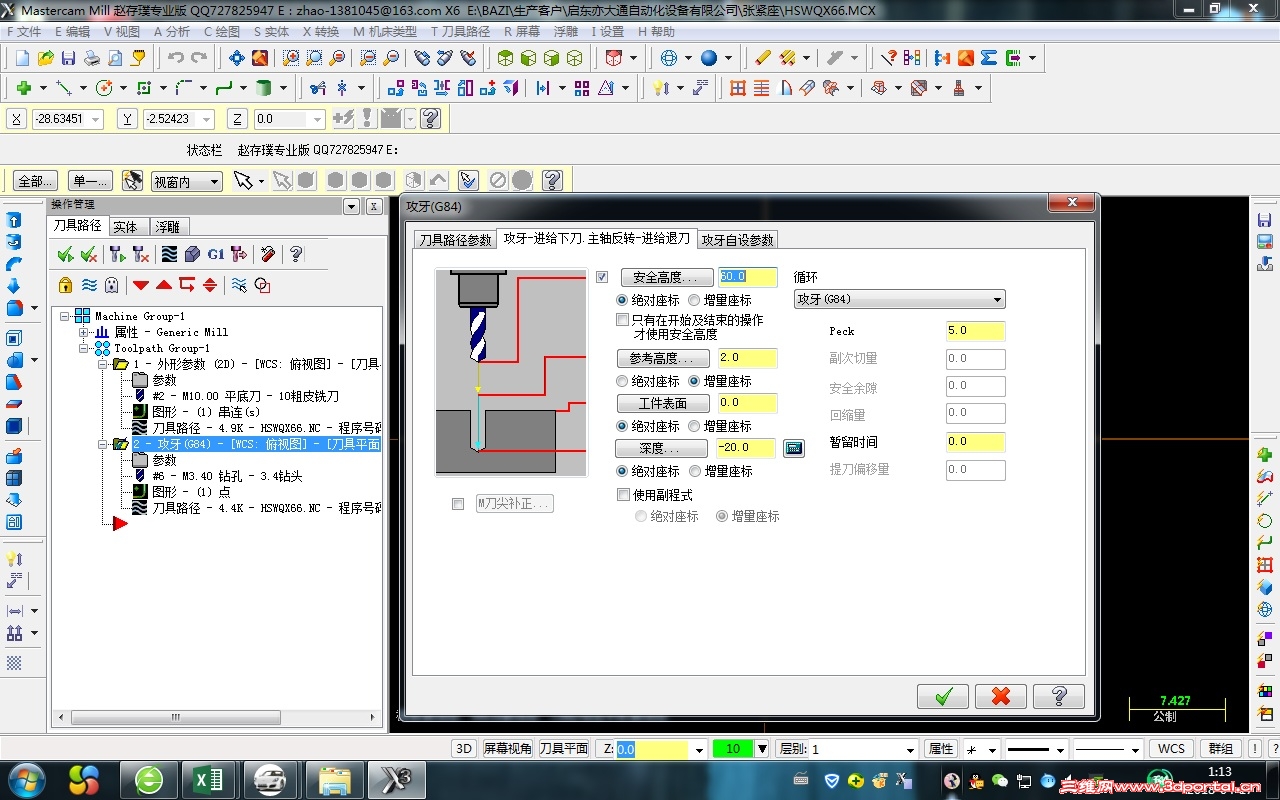Click the Open file folder icon

pos(45,58)
